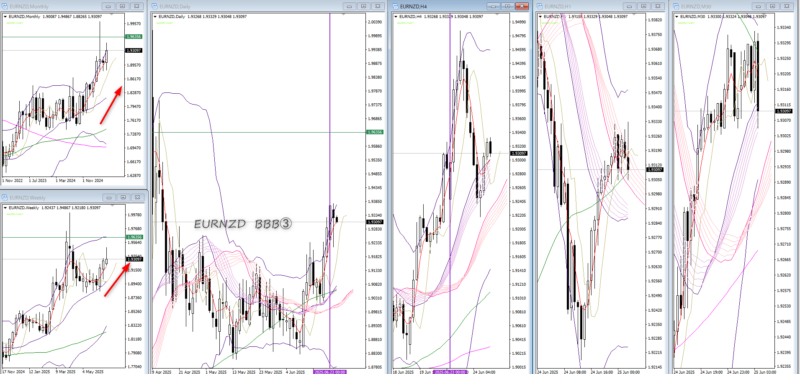This screenshot has width=800, height=374.
Task: Maximize the EURNZD,Daily chart window
Action: 363,6
